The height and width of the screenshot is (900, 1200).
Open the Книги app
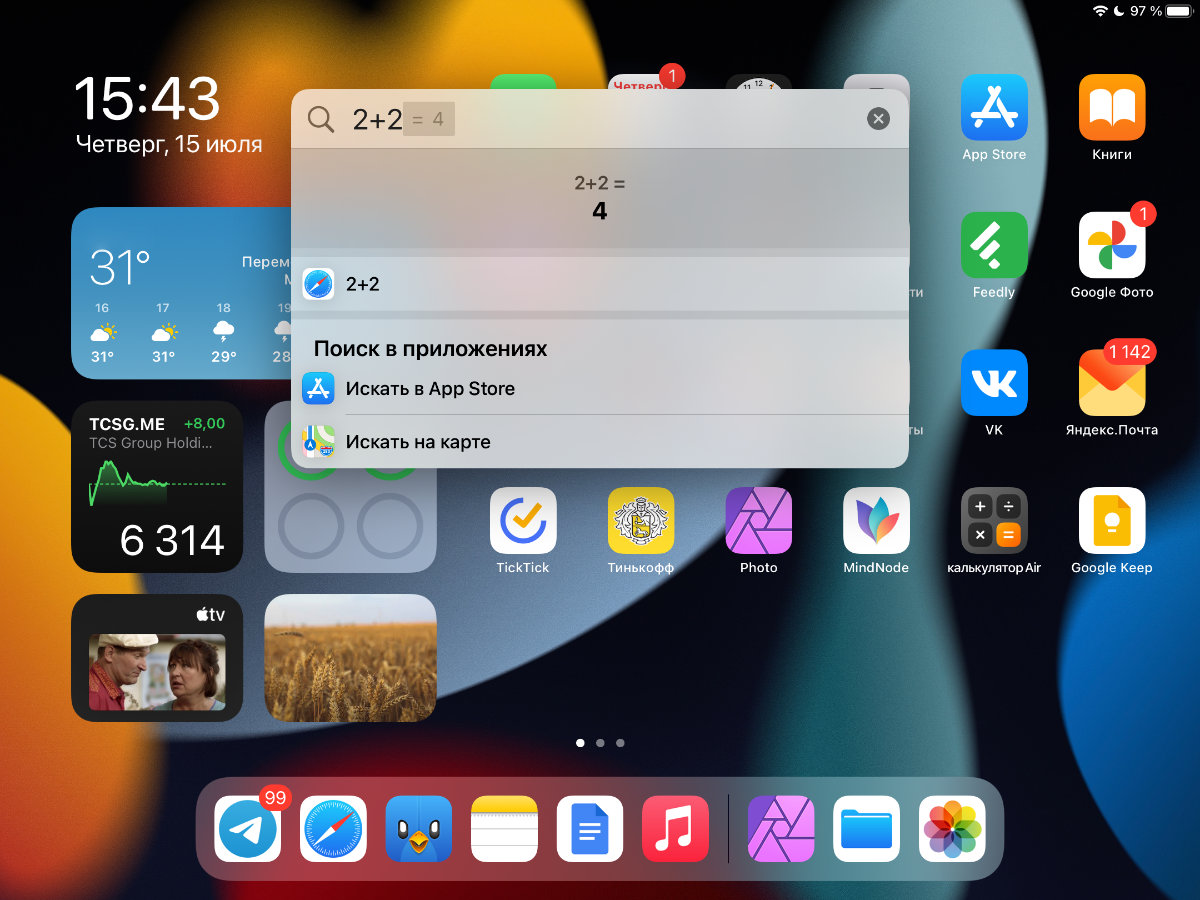(x=1112, y=107)
